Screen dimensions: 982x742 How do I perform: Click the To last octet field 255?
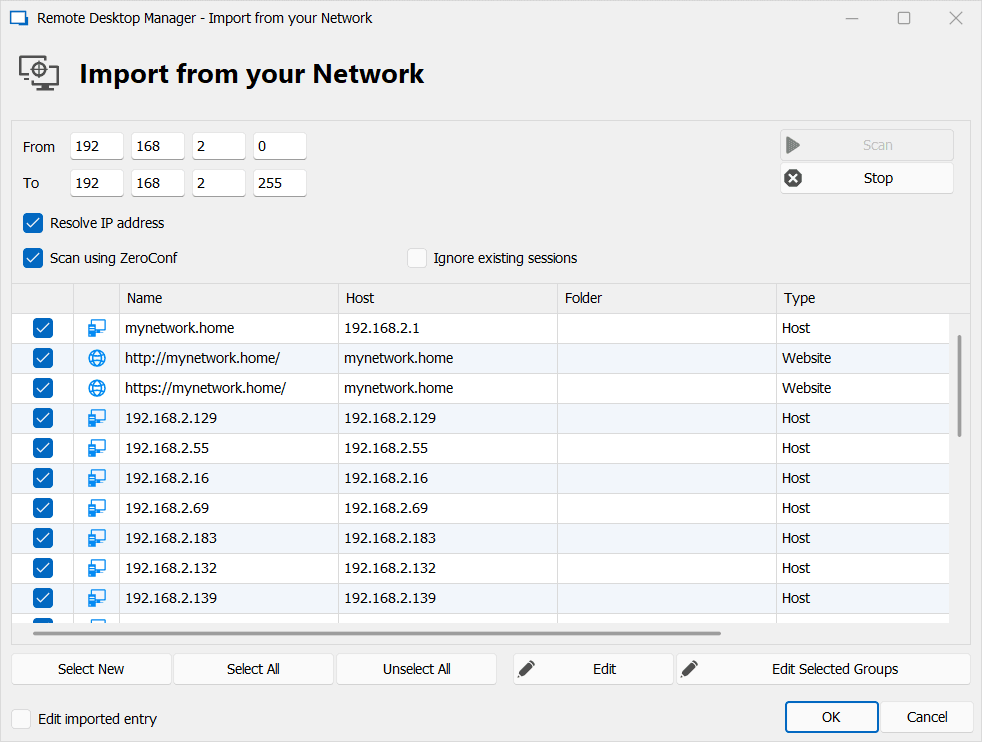click(x=280, y=183)
